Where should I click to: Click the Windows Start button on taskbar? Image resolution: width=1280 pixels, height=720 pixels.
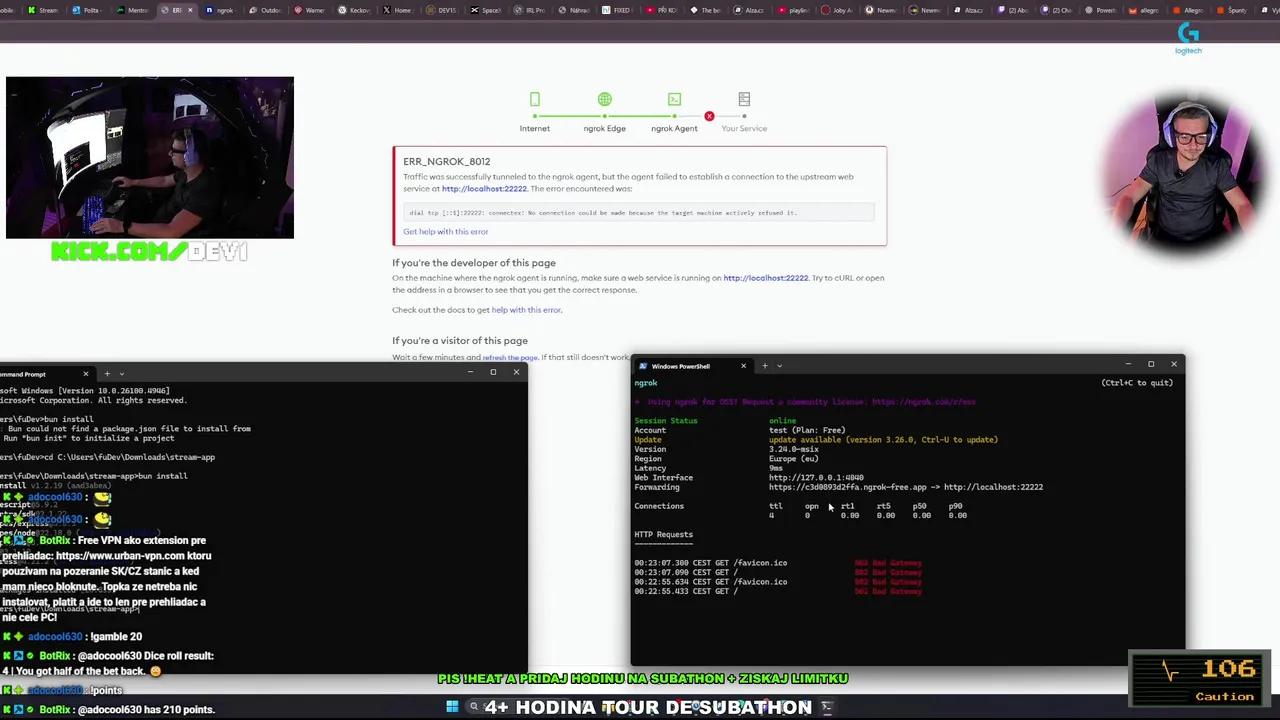[x=452, y=707]
